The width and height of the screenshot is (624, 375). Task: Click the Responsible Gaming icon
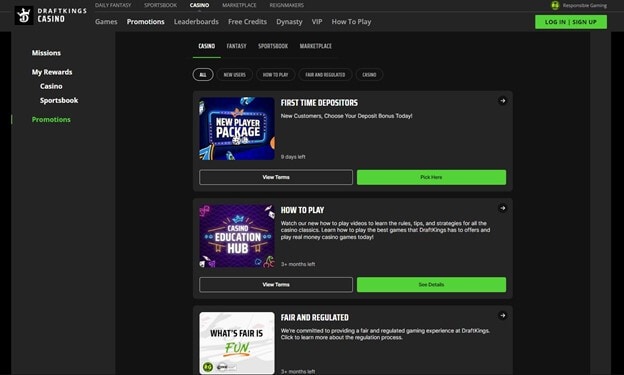[x=555, y=5]
